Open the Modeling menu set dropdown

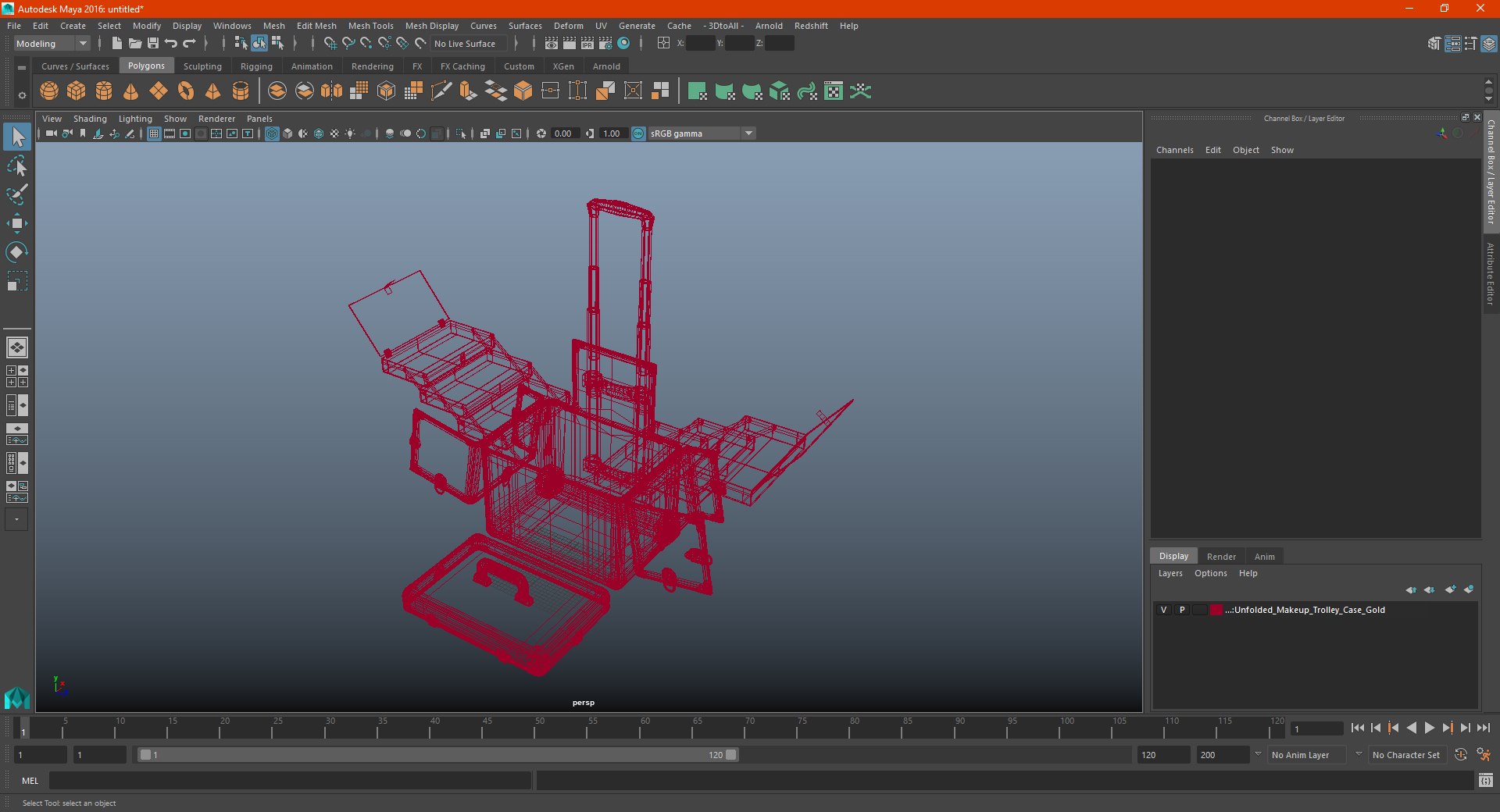tap(52, 44)
